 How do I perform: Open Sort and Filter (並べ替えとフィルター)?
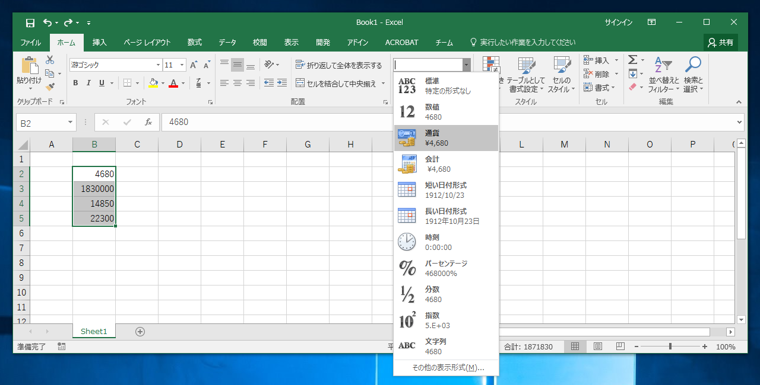point(664,75)
